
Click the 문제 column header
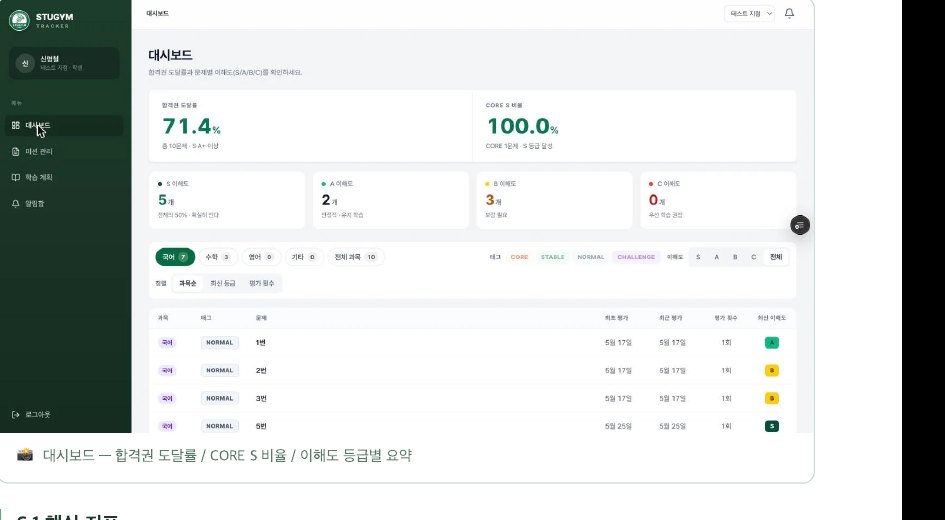pos(261,318)
